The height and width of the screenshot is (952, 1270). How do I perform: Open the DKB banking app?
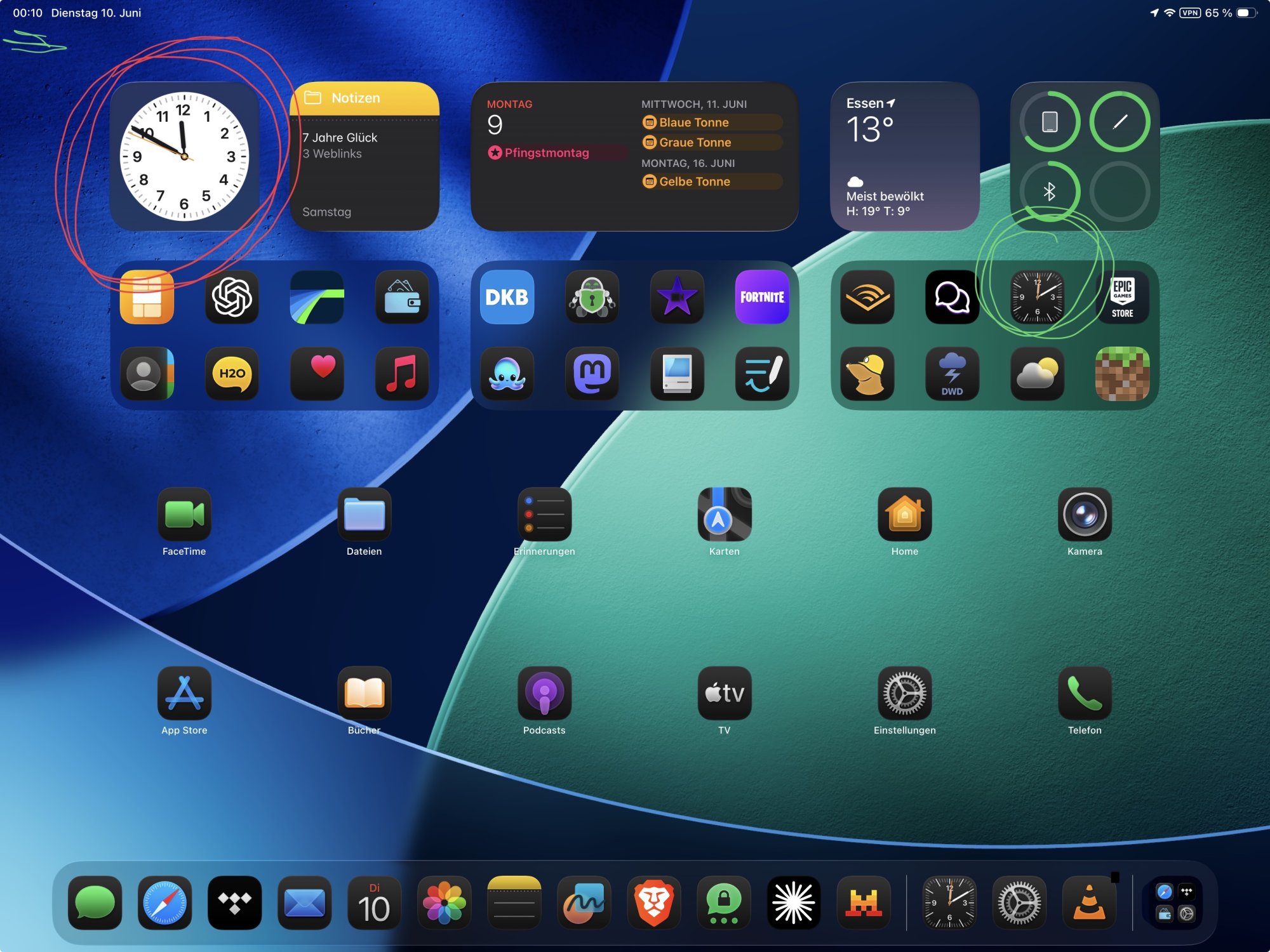coord(507,297)
